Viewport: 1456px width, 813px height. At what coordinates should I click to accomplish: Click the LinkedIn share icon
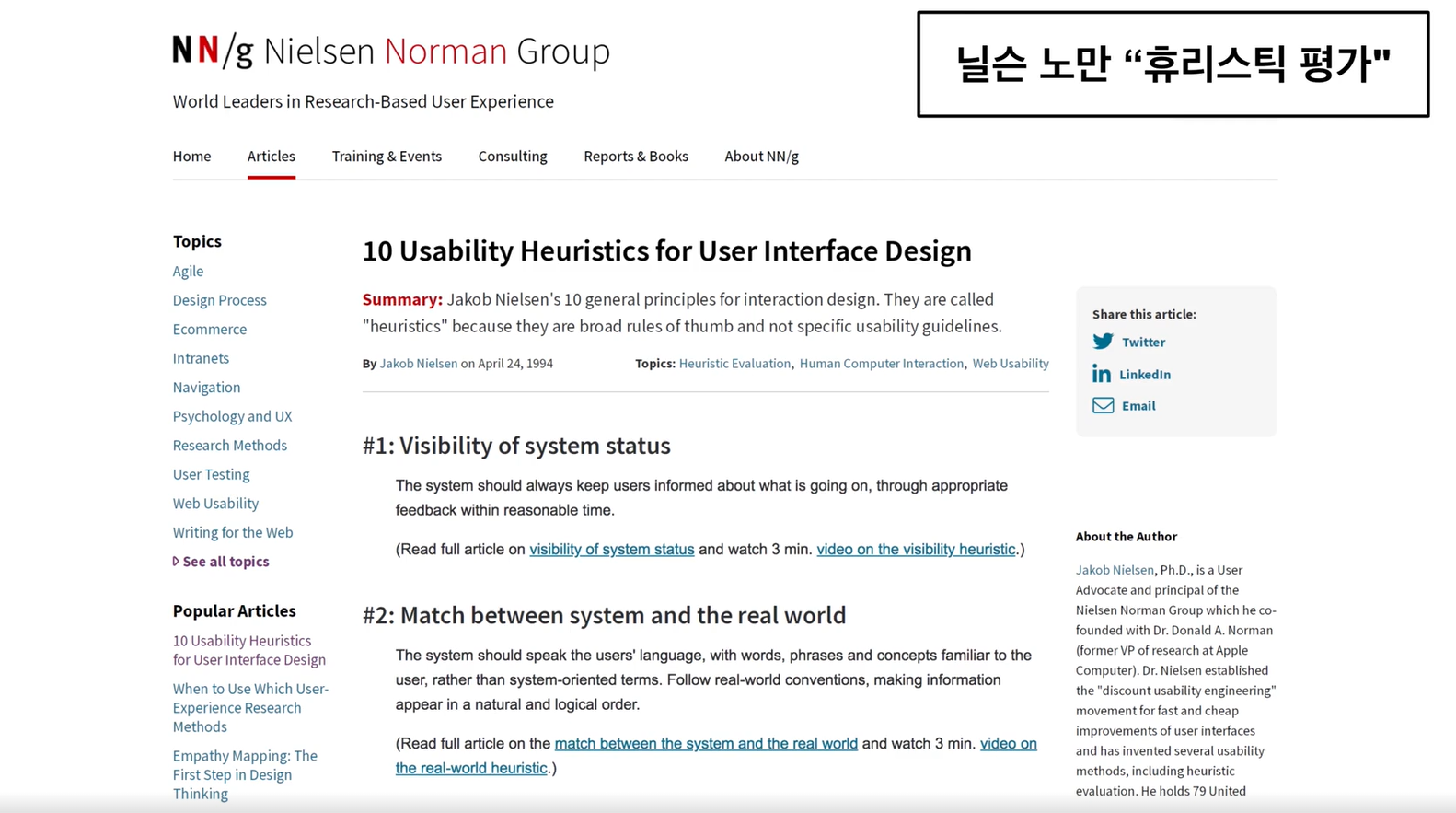pos(1101,374)
